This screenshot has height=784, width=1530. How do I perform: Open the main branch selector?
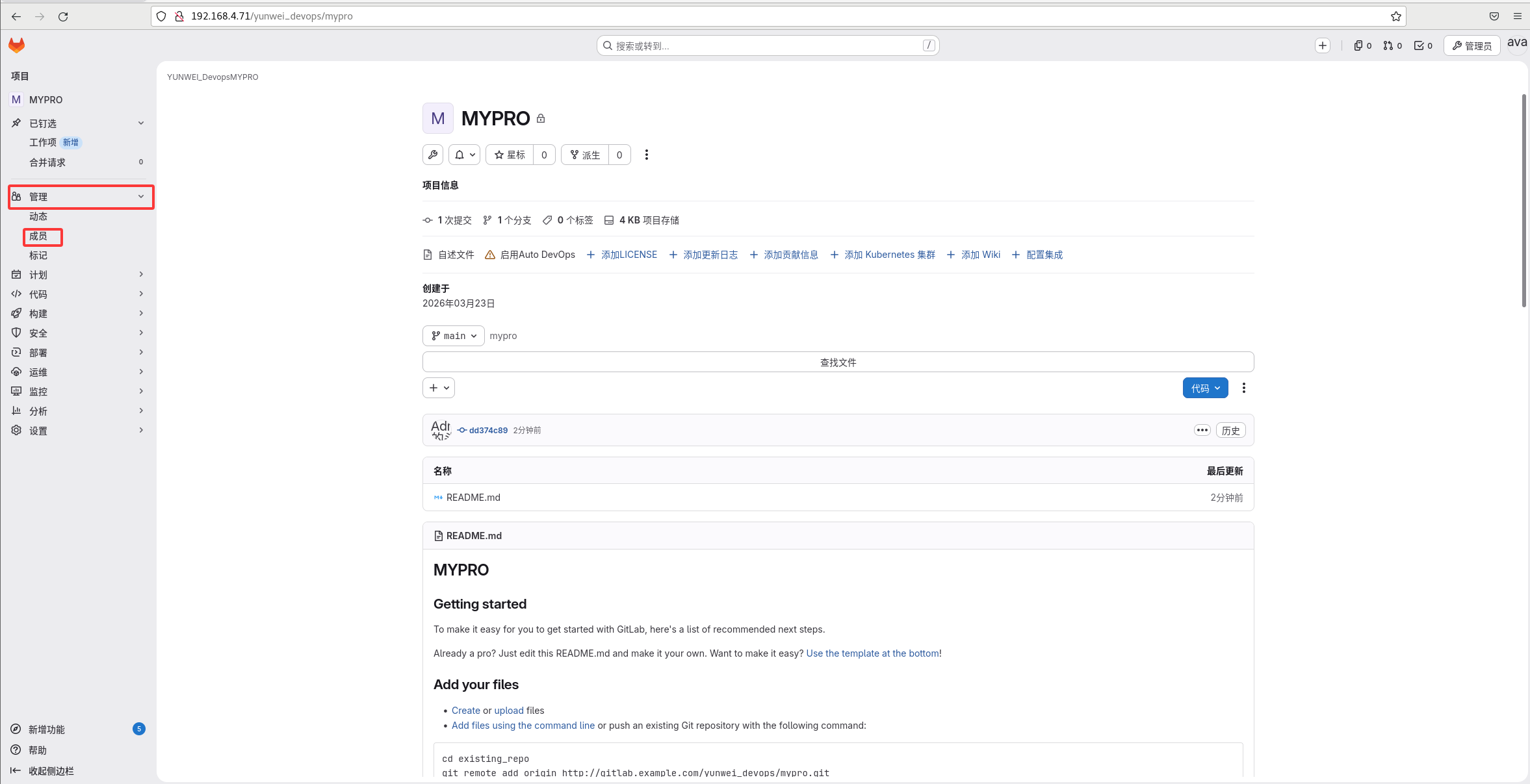(454, 336)
